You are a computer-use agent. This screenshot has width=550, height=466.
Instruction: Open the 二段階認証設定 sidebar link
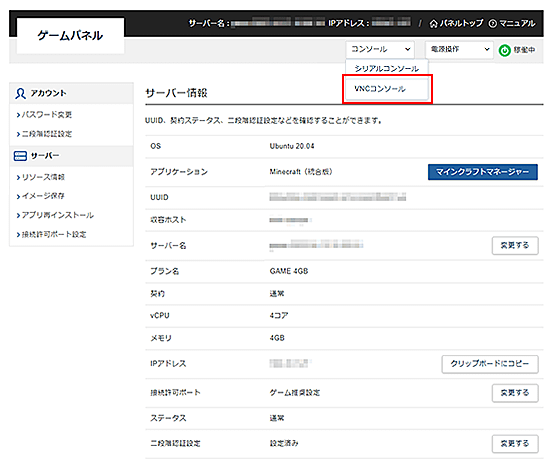pos(44,134)
